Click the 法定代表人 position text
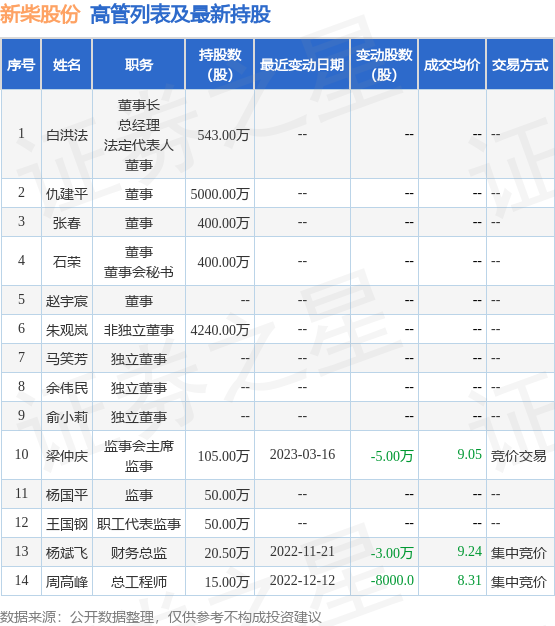Image resolution: width=555 pixels, height=626 pixels. pyautogui.click(x=139, y=145)
